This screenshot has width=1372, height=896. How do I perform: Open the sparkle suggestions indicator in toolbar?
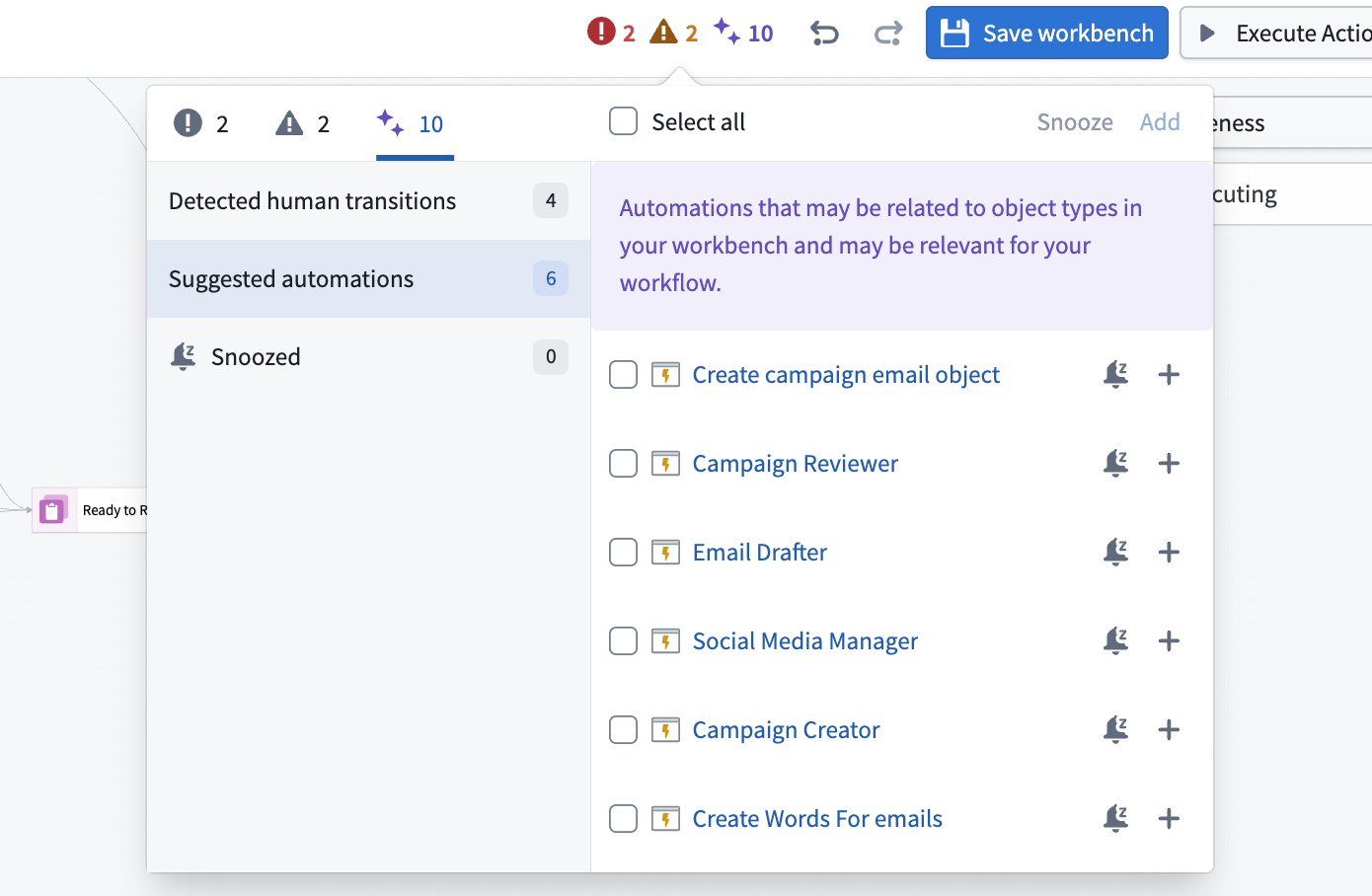(x=743, y=33)
